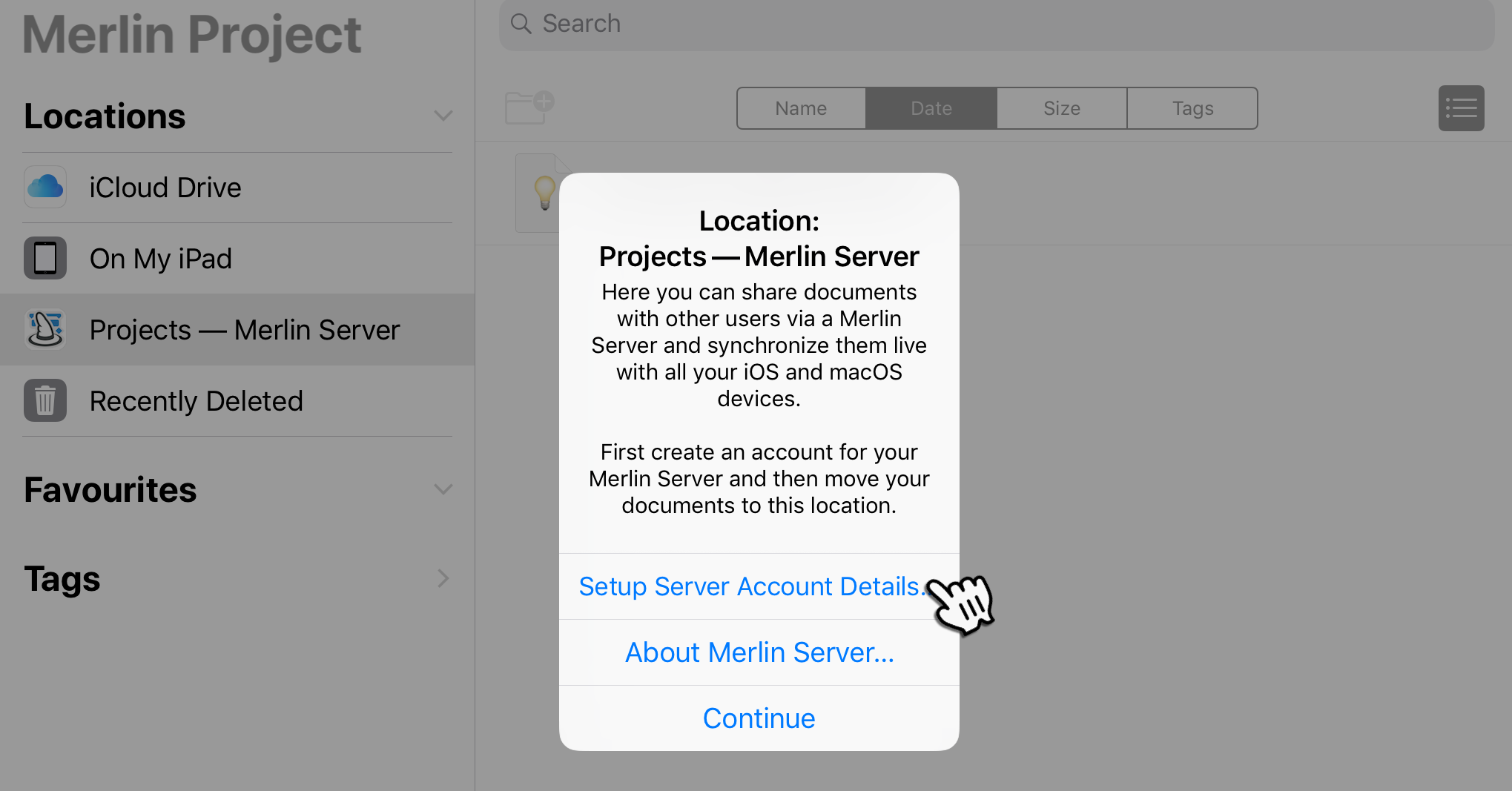The height and width of the screenshot is (791, 1512).
Task: Select On My iPad location label
Action: click(x=161, y=259)
